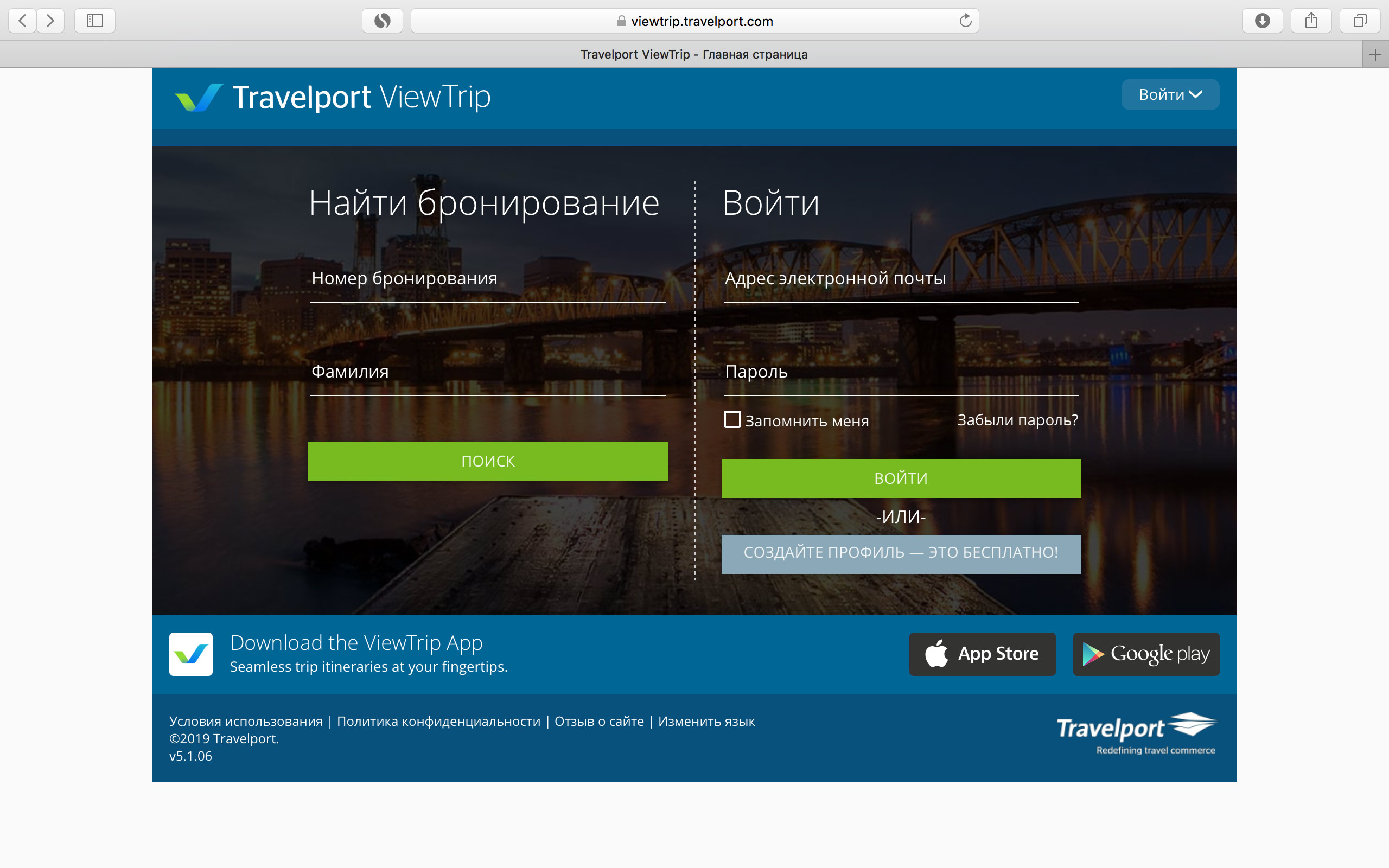Click the Номер бронирования input field
This screenshot has height=868, width=1389.
click(488, 279)
